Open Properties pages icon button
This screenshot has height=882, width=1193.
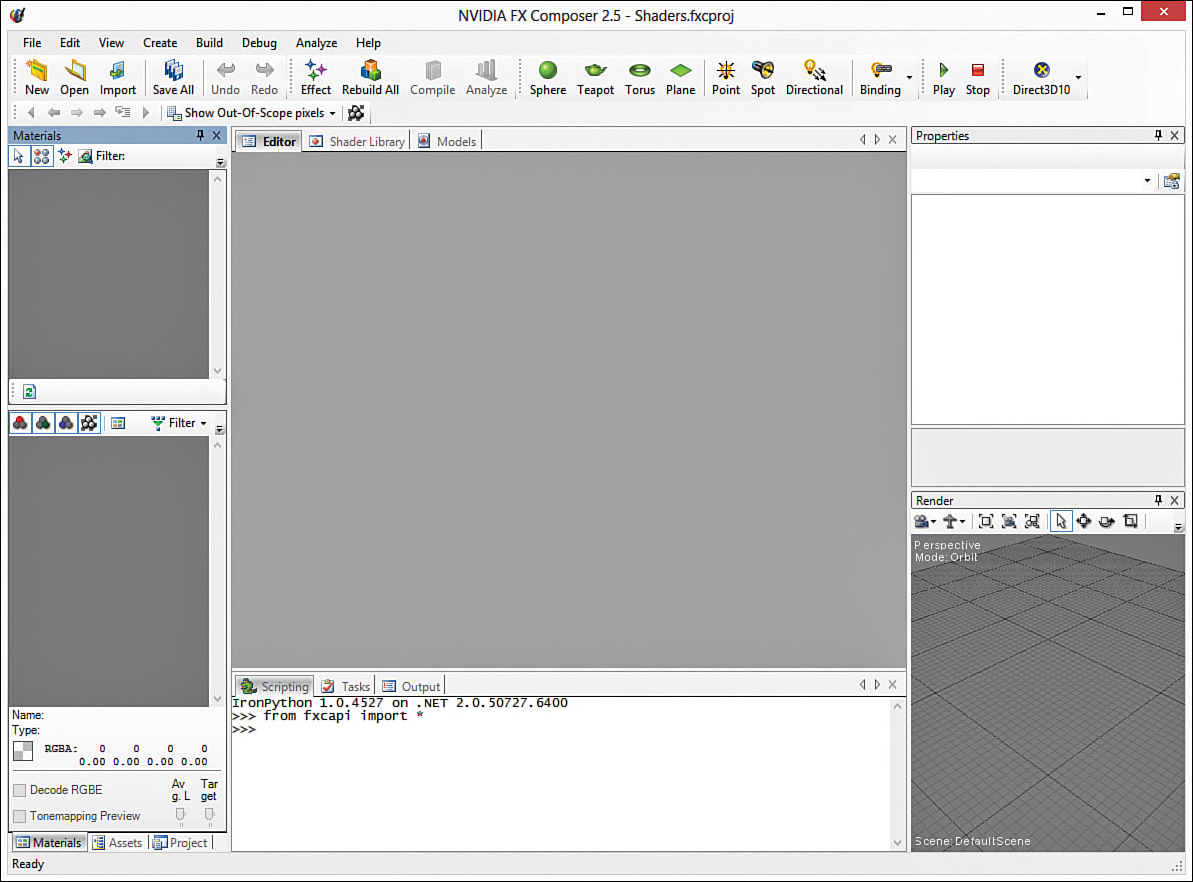tap(1172, 181)
